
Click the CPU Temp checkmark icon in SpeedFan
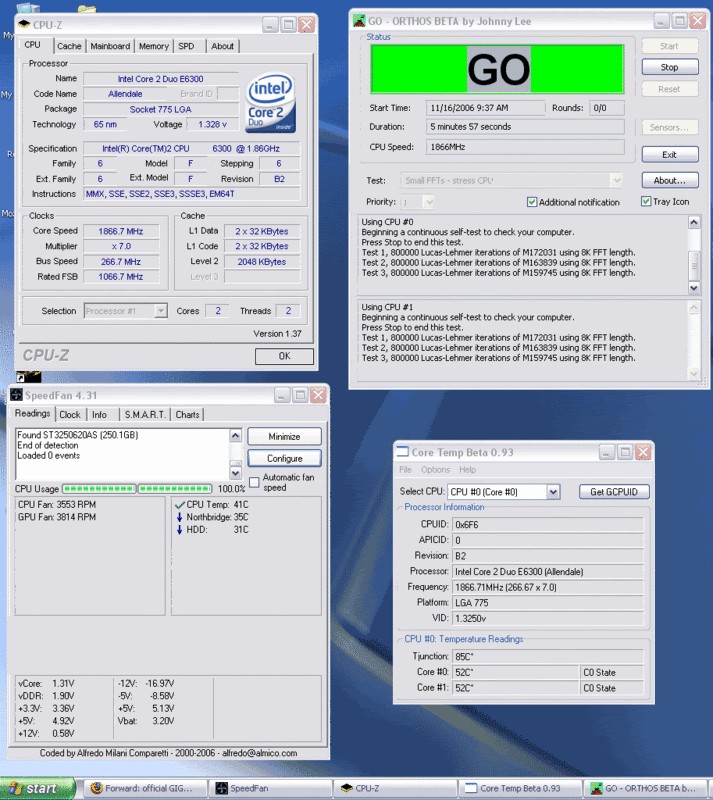[179, 505]
